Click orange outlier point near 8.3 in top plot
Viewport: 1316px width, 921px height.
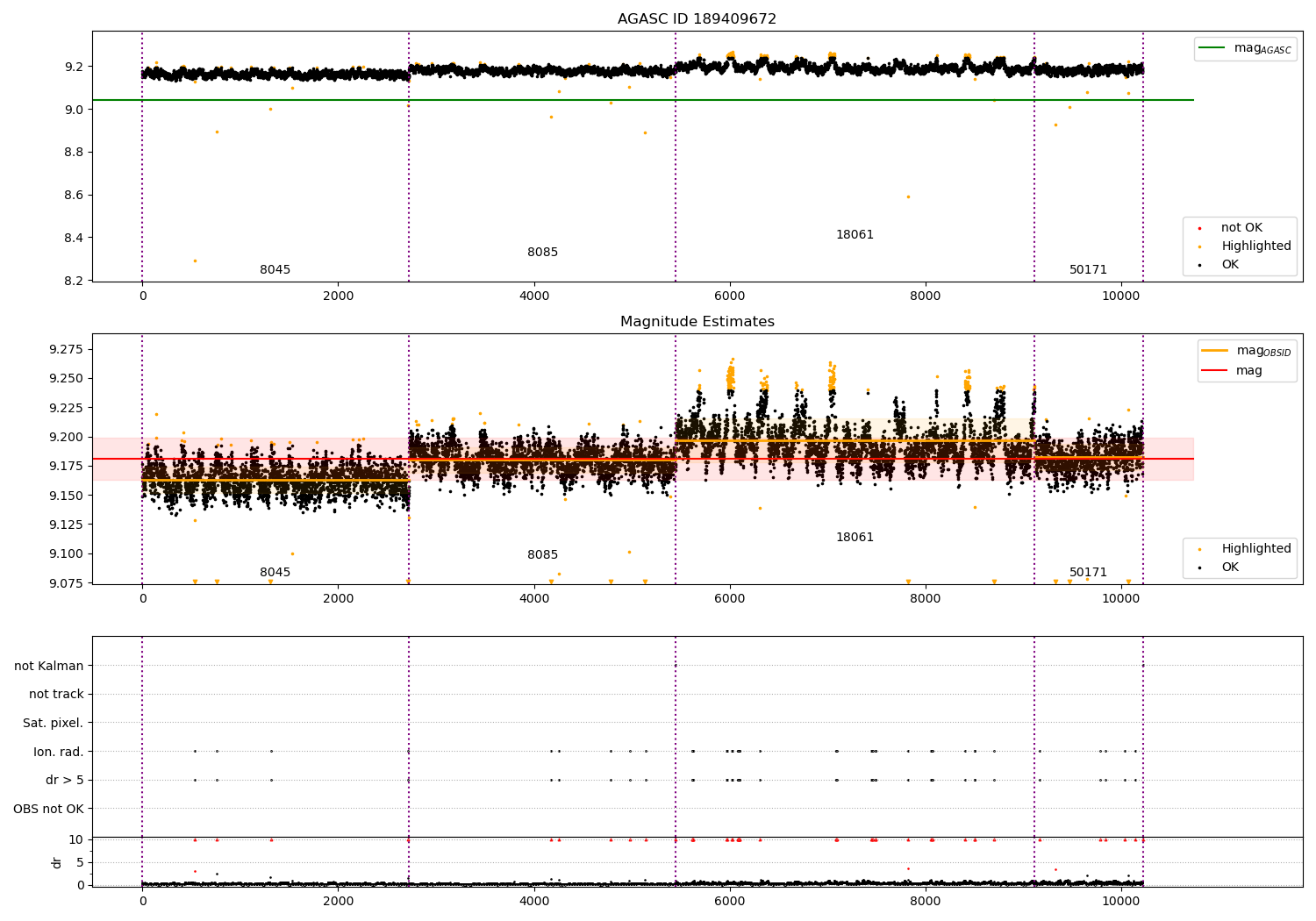coord(195,261)
